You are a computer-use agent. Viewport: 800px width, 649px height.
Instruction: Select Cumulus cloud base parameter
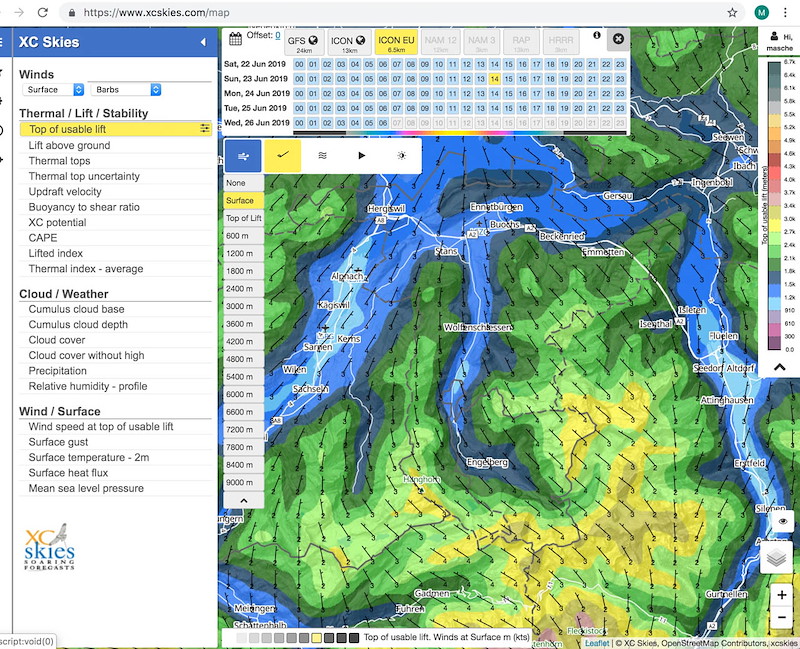pos(115,309)
